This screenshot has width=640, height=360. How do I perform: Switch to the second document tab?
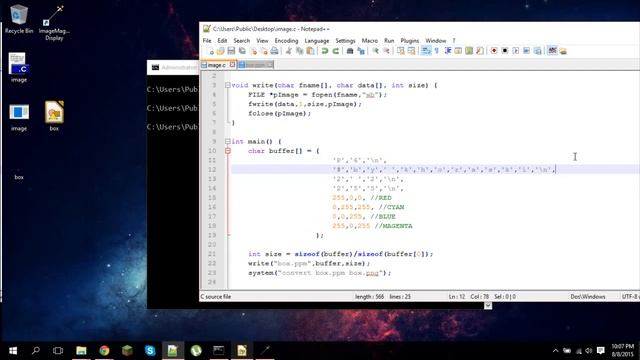point(256,65)
